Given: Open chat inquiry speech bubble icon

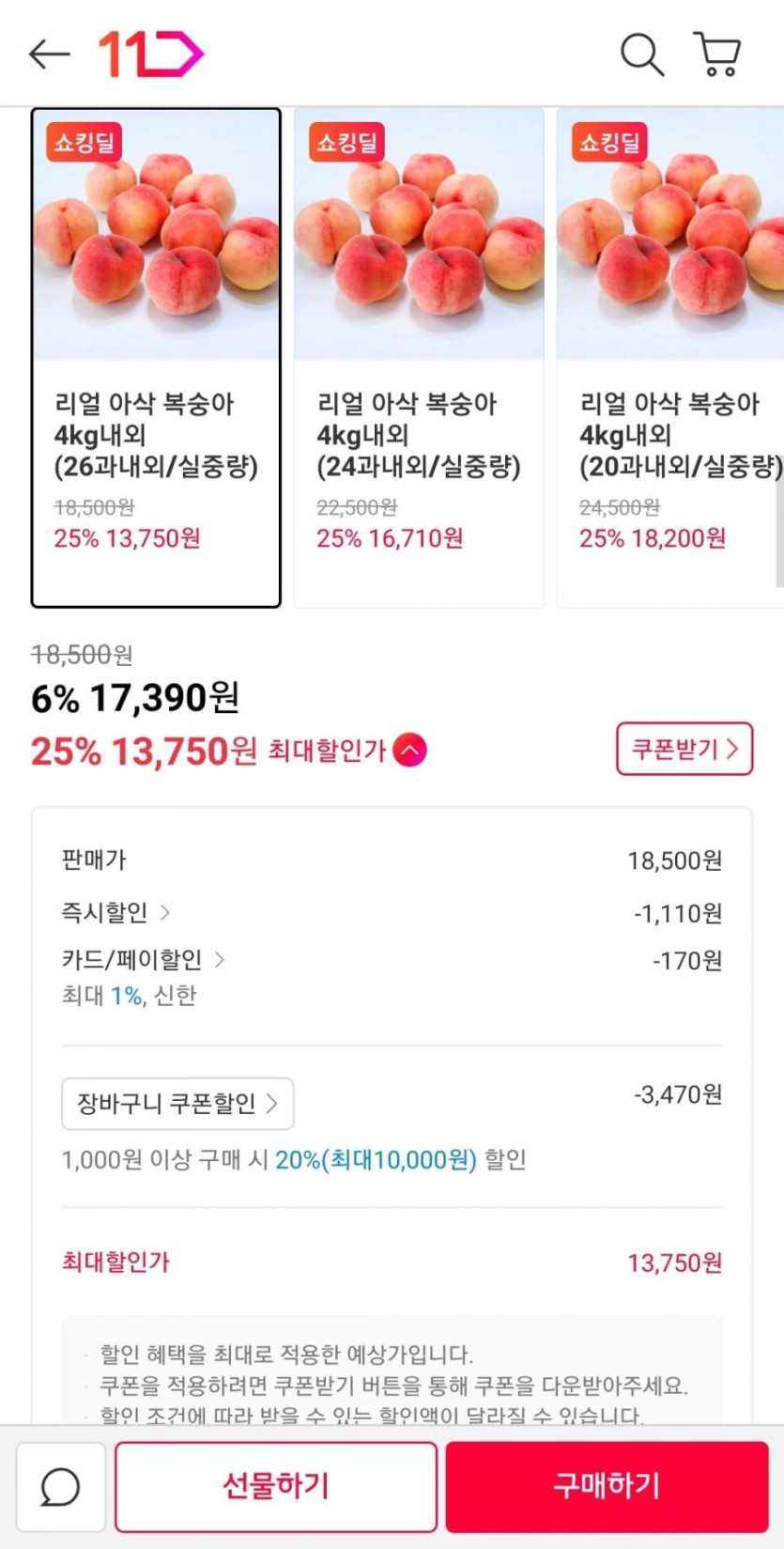Looking at the screenshot, I should tap(60, 1487).
